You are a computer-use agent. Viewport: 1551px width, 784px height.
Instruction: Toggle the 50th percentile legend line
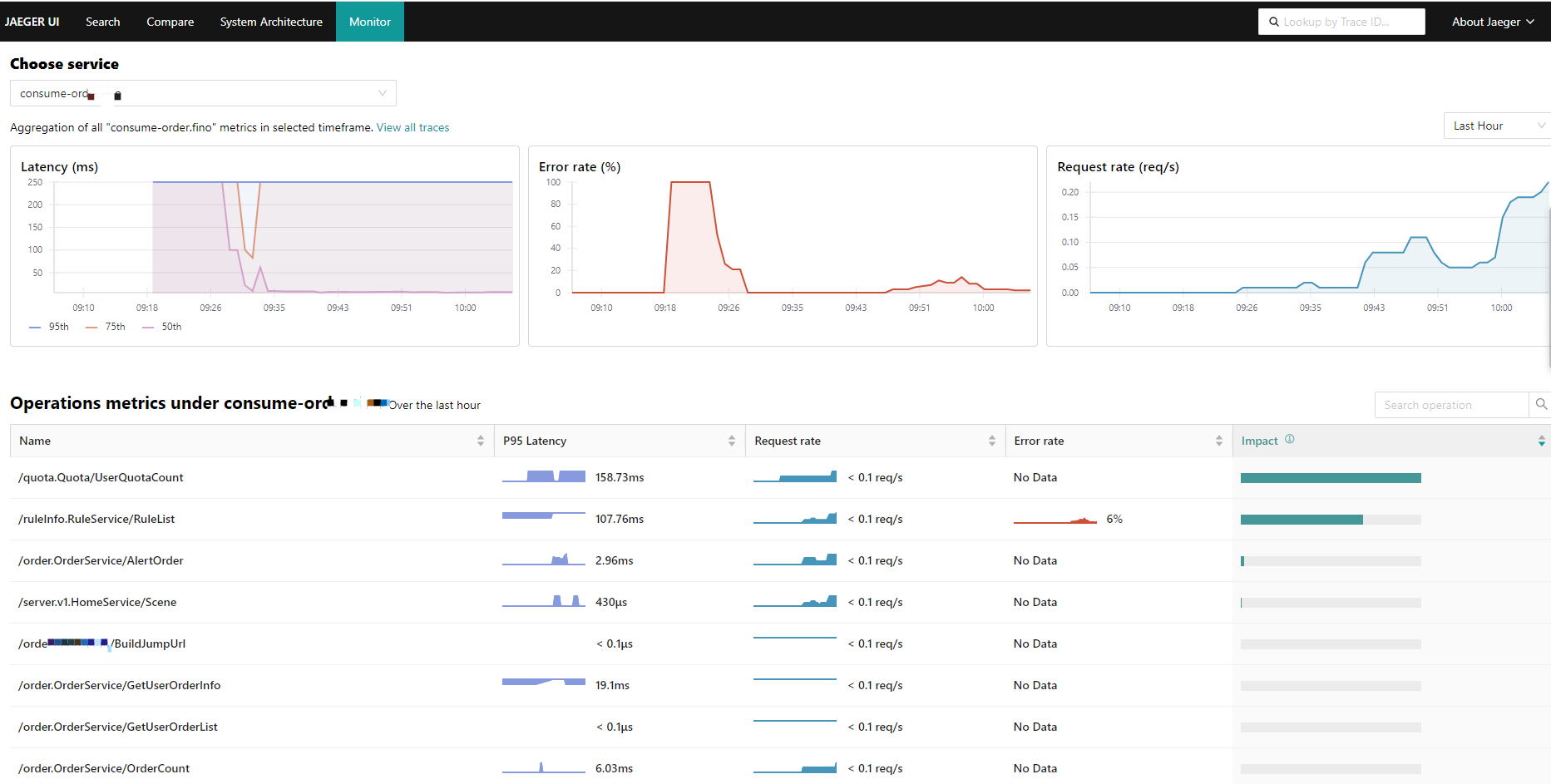(x=162, y=327)
